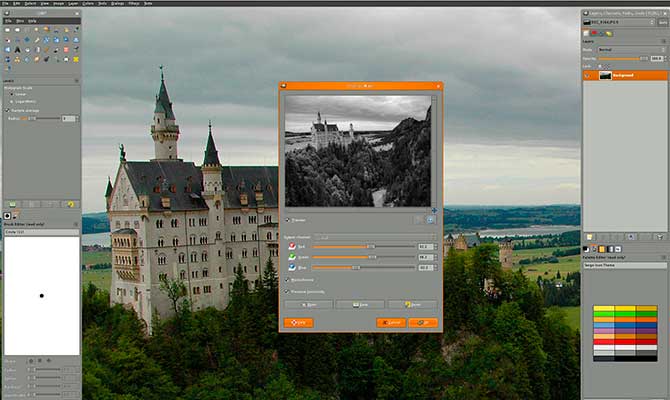Toggle Monochrome checkbox in Channel Mixer
This screenshot has height=400, width=670.
(x=287, y=280)
